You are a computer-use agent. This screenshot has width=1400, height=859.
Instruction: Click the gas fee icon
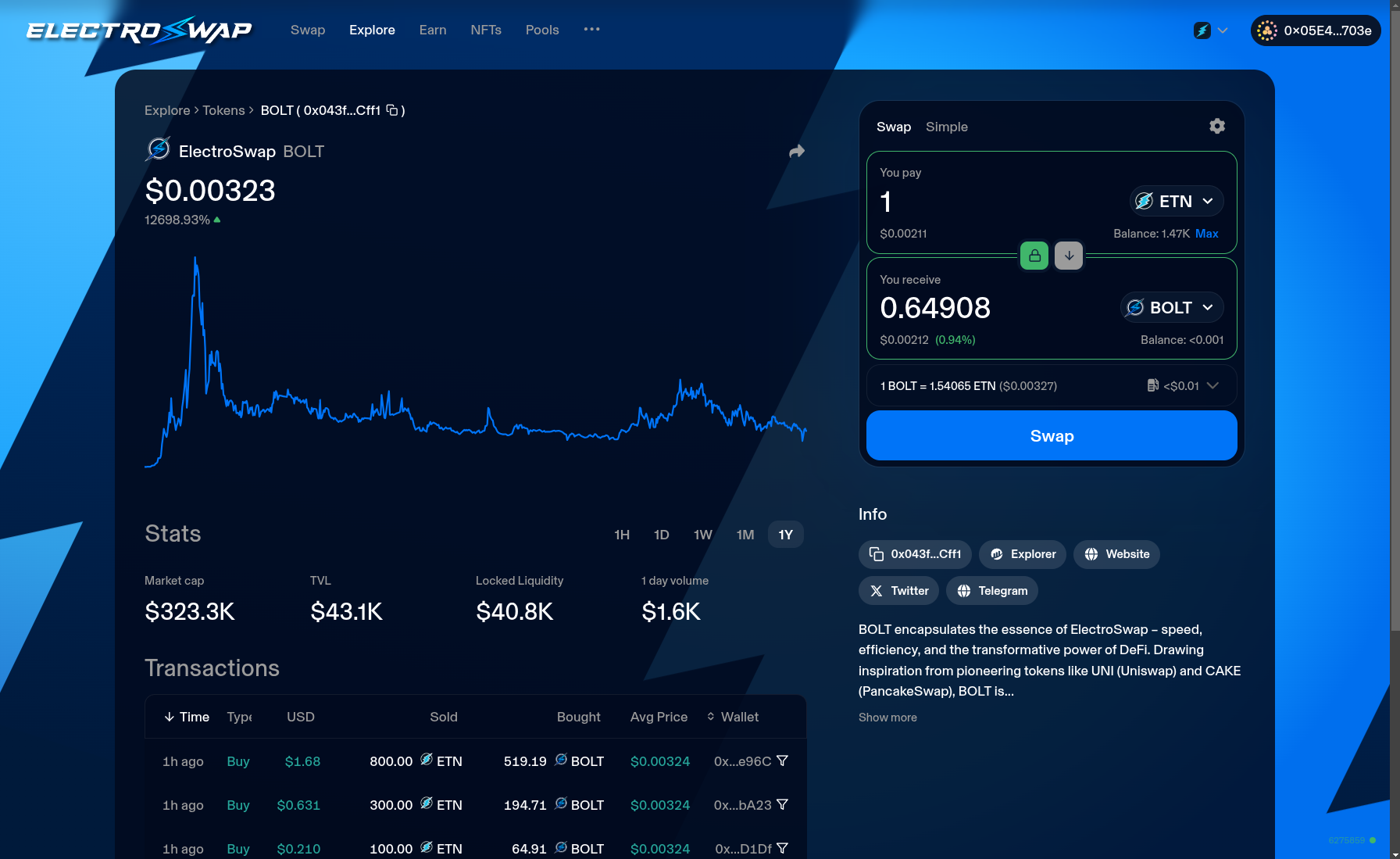(1152, 385)
